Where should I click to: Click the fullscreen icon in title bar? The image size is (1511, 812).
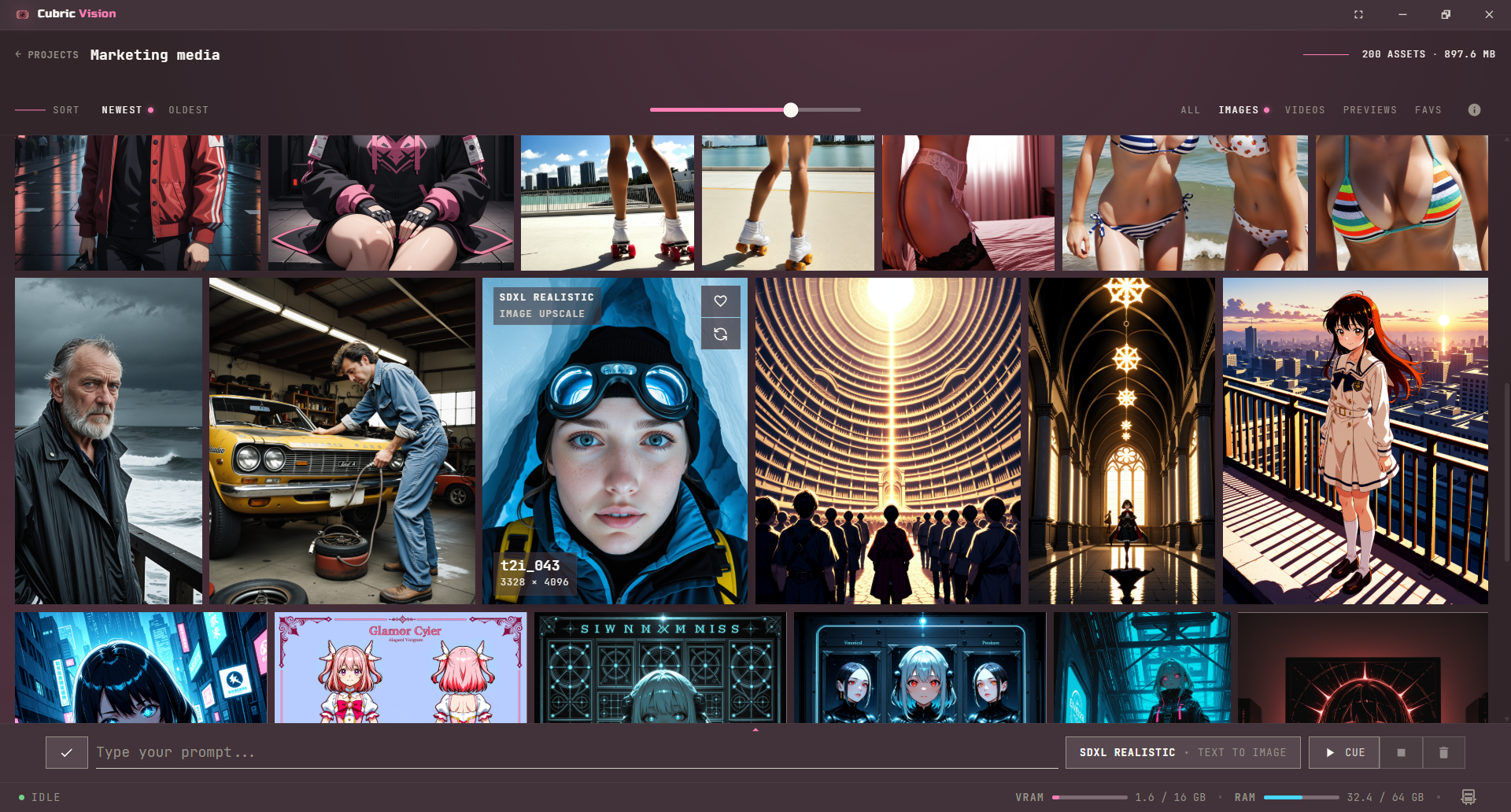coord(1358,14)
